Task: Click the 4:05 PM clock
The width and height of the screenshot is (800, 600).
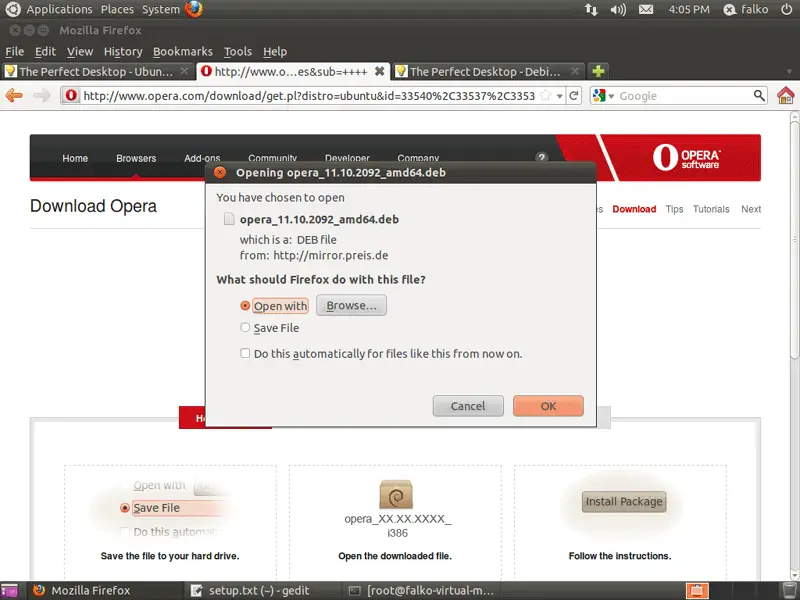Action: (689, 10)
